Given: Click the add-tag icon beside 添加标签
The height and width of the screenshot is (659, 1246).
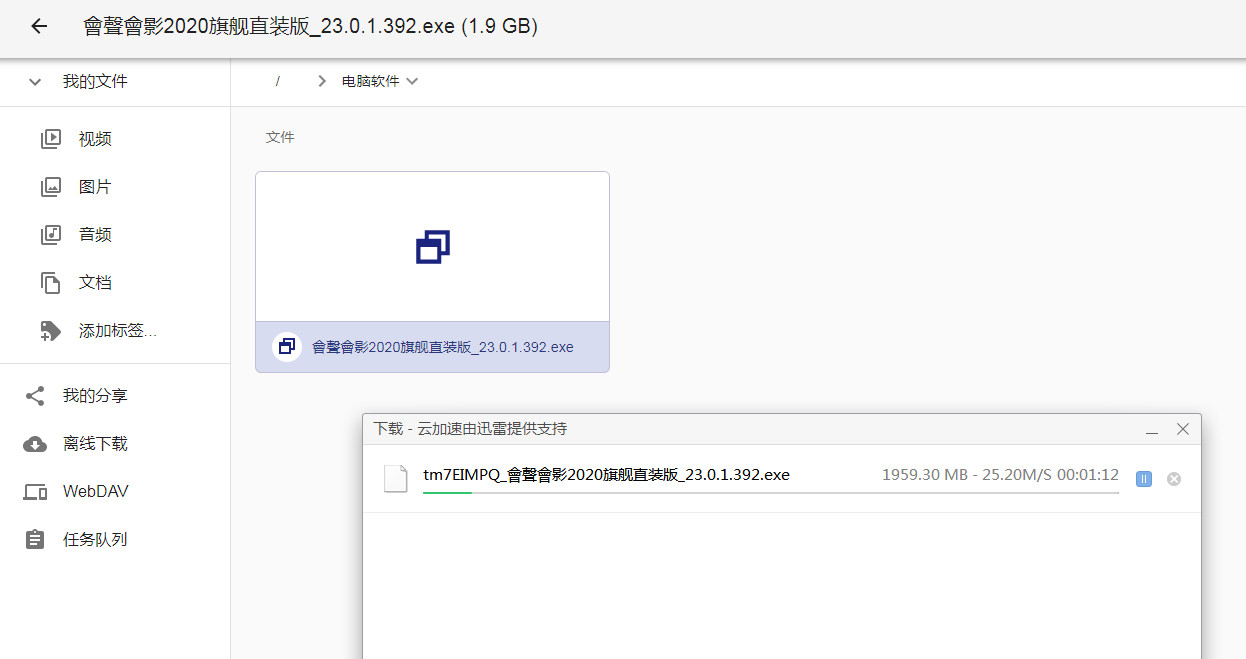Looking at the screenshot, I should [51, 331].
